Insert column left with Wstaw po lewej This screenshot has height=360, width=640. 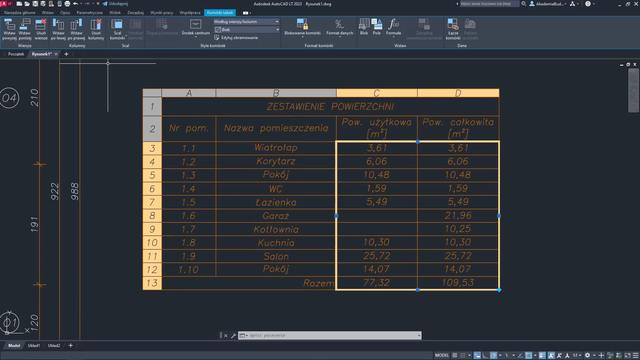click(58, 29)
